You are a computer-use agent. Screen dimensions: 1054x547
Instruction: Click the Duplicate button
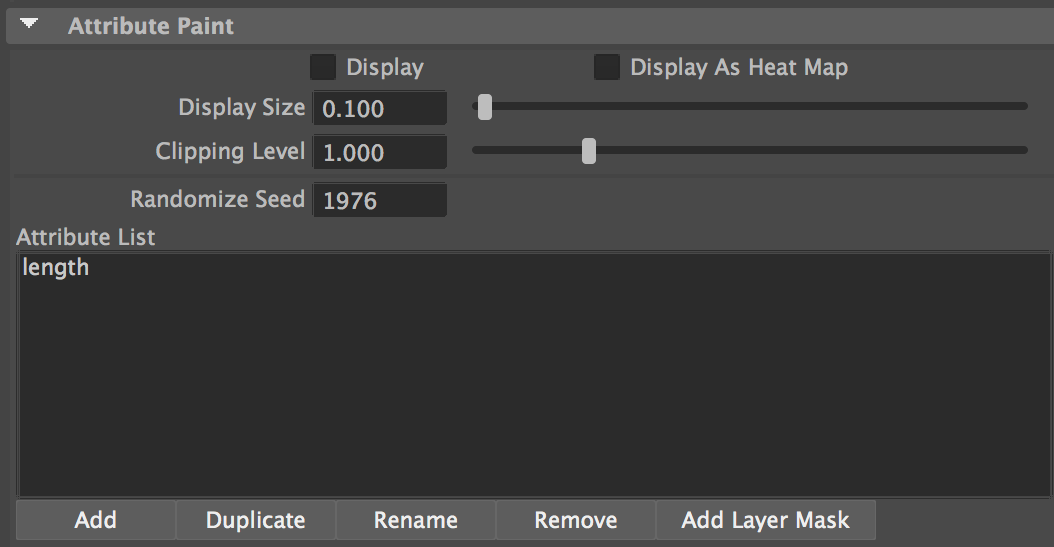[x=255, y=519]
